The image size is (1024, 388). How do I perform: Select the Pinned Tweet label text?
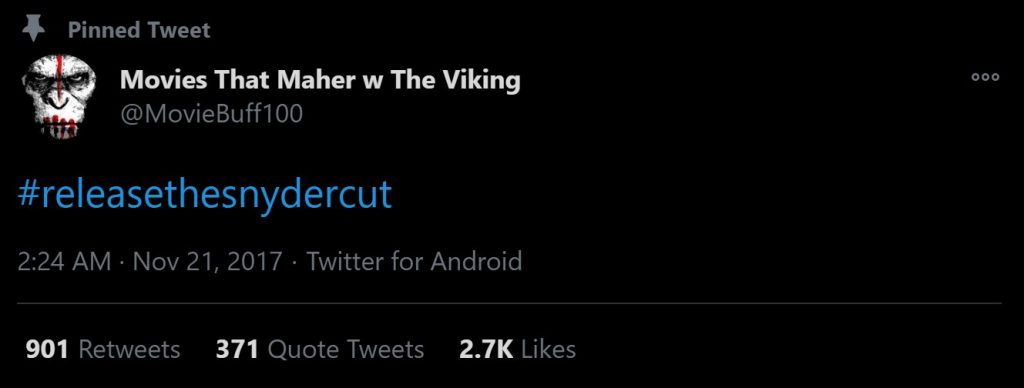(x=139, y=30)
